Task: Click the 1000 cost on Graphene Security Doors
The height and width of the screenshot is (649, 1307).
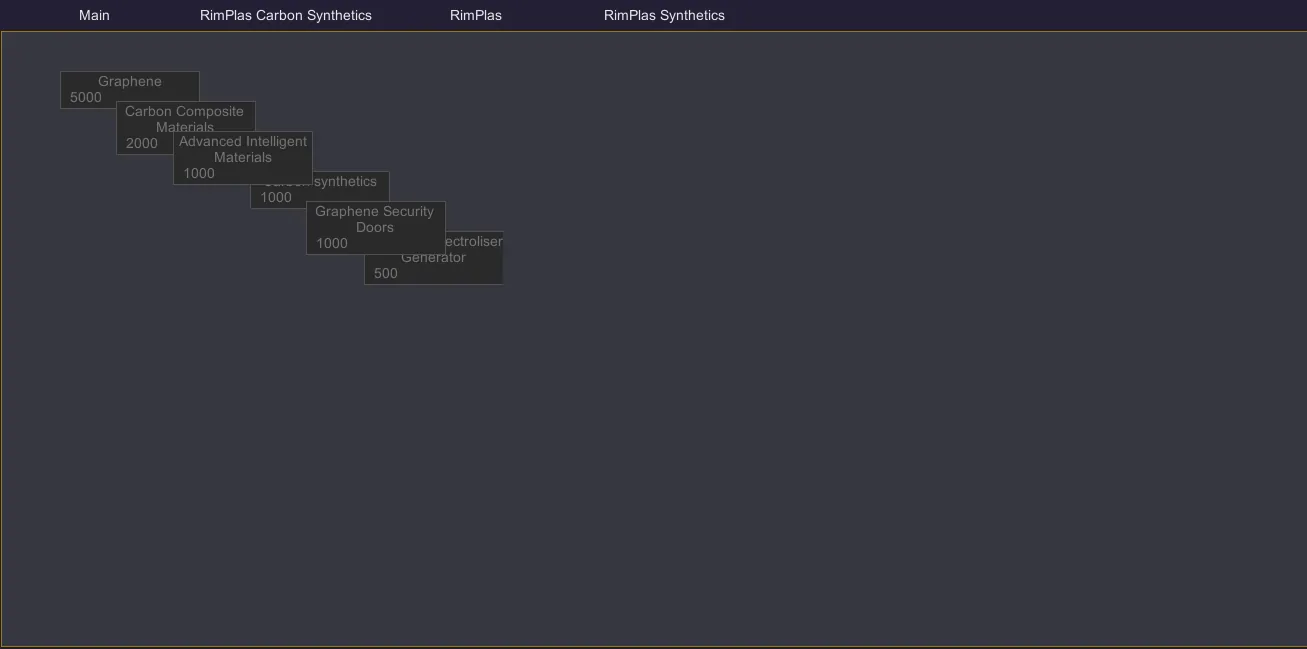Action: tap(332, 244)
